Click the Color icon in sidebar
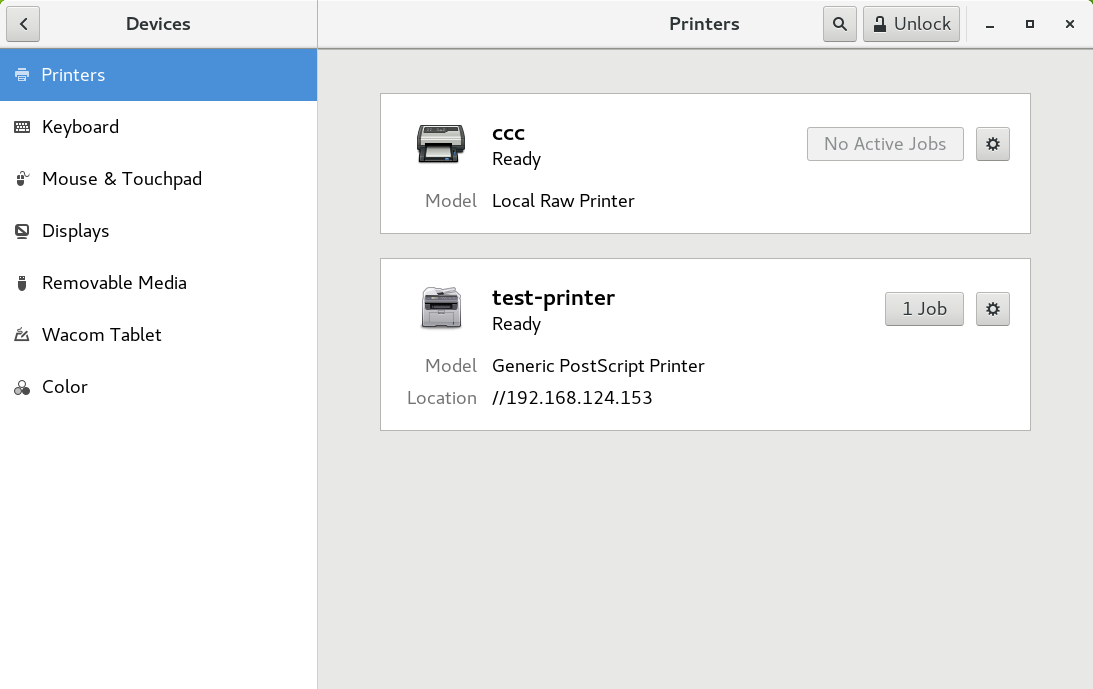This screenshot has height=689, width=1093. tap(22, 387)
